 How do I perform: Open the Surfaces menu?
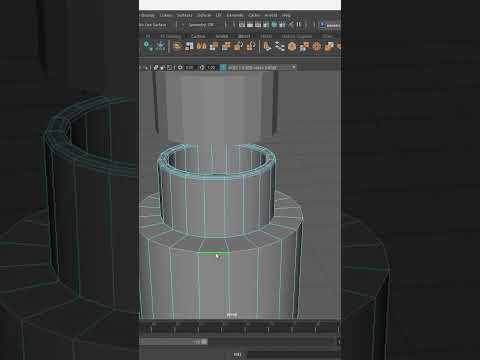184,15
